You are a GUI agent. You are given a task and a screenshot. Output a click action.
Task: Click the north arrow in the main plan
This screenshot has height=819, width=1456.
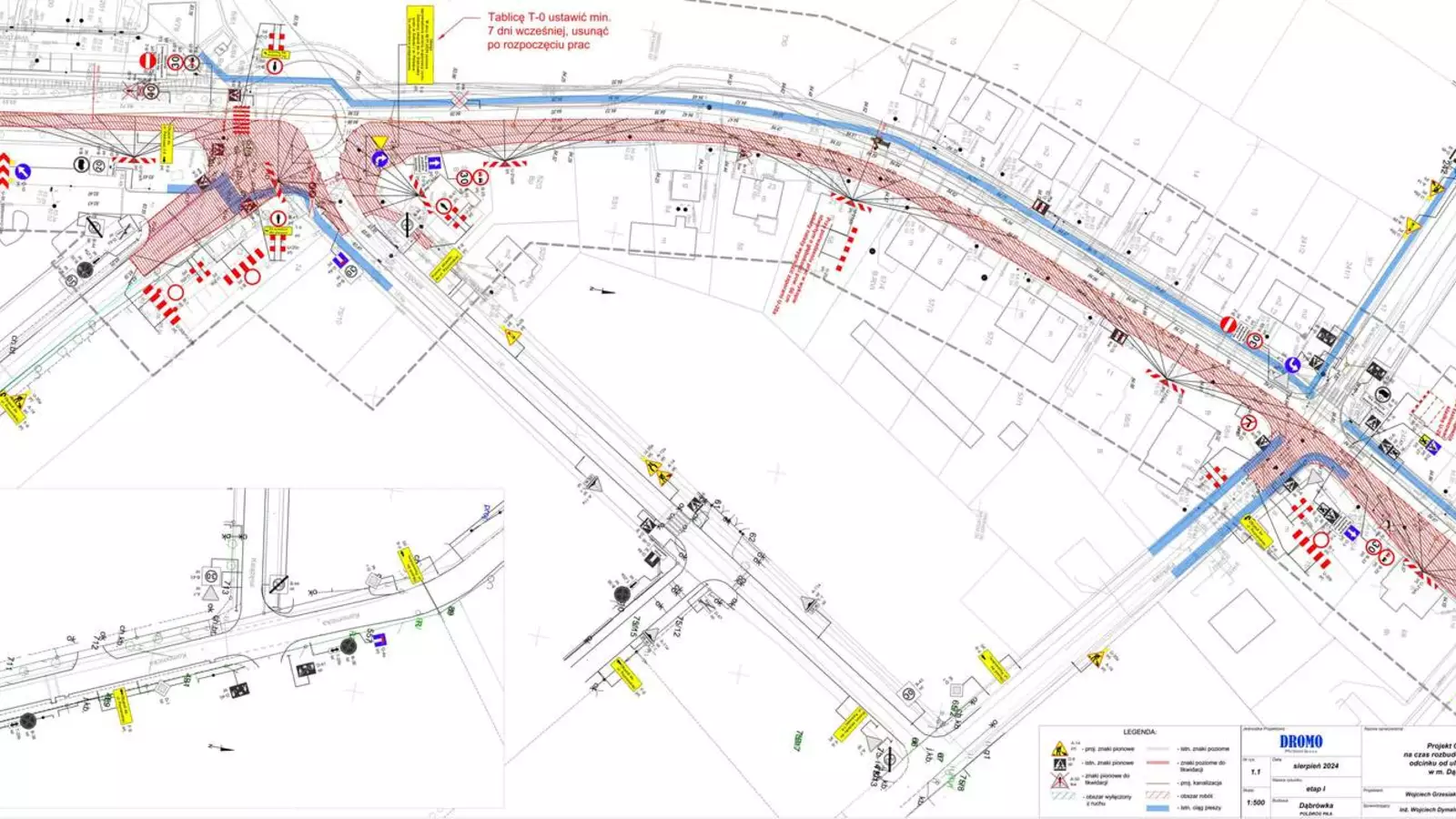point(602,291)
